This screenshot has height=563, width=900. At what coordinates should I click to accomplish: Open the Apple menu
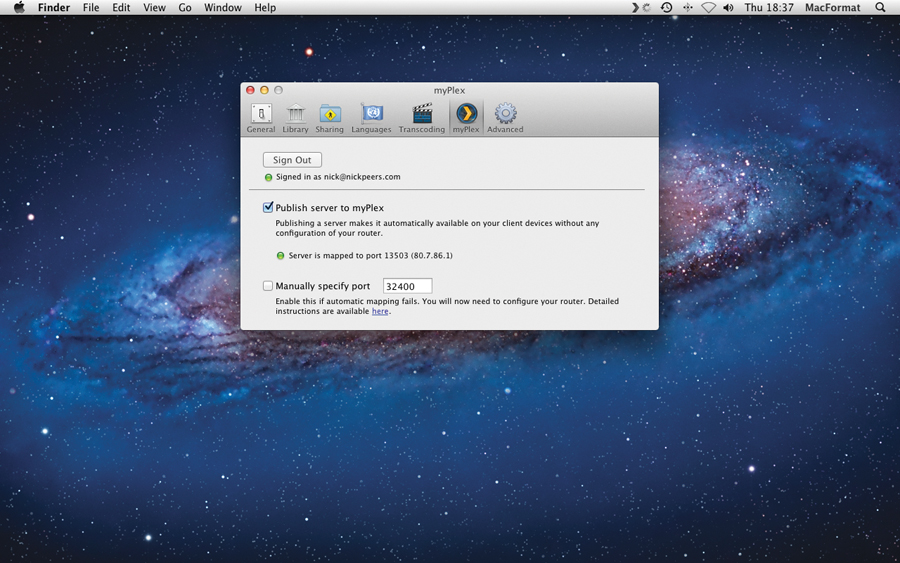(18, 8)
